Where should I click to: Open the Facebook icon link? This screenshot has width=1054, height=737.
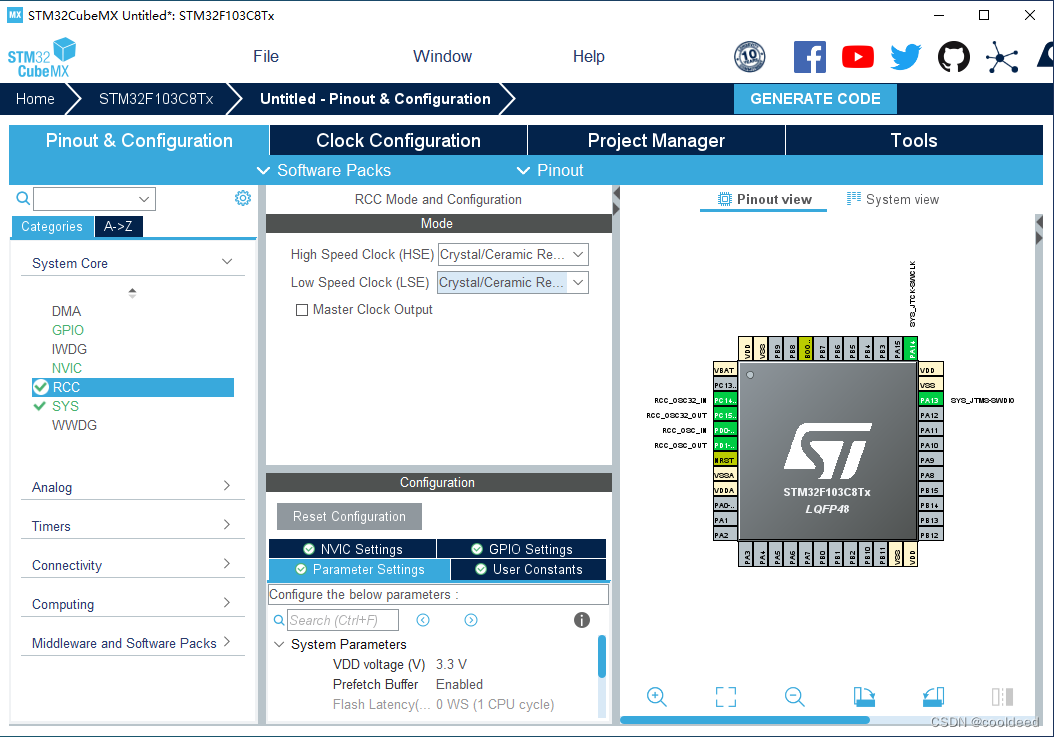(809, 56)
